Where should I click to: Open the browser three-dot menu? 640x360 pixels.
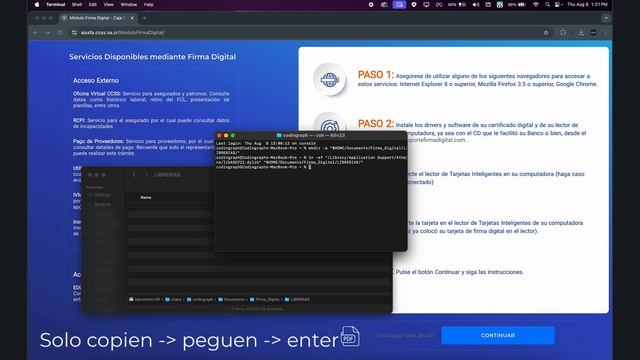(605, 33)
